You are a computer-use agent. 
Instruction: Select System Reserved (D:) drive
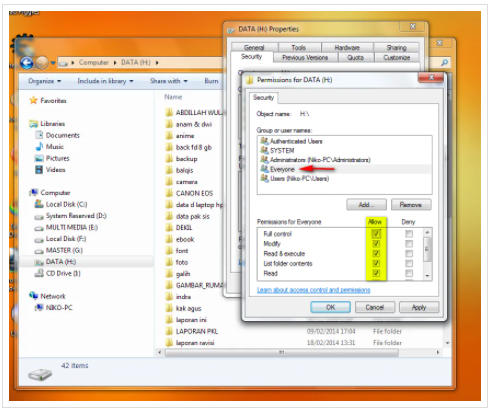tap(70, 216)
